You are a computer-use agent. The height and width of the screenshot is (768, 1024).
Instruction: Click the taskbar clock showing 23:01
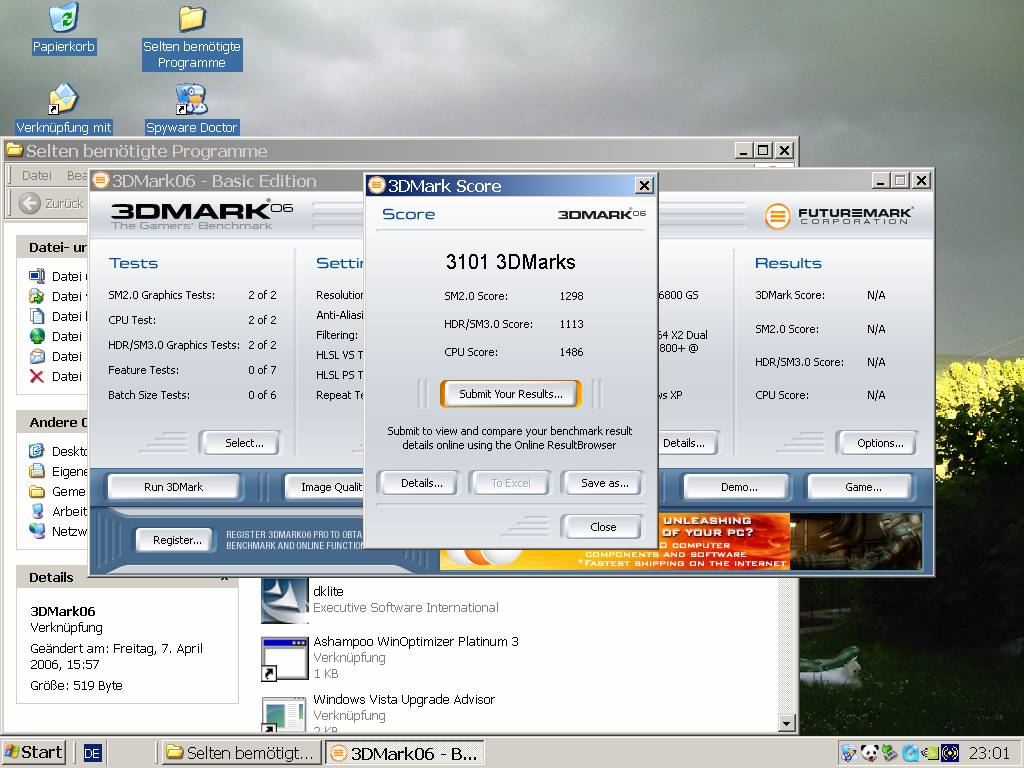tap(989, 754)
